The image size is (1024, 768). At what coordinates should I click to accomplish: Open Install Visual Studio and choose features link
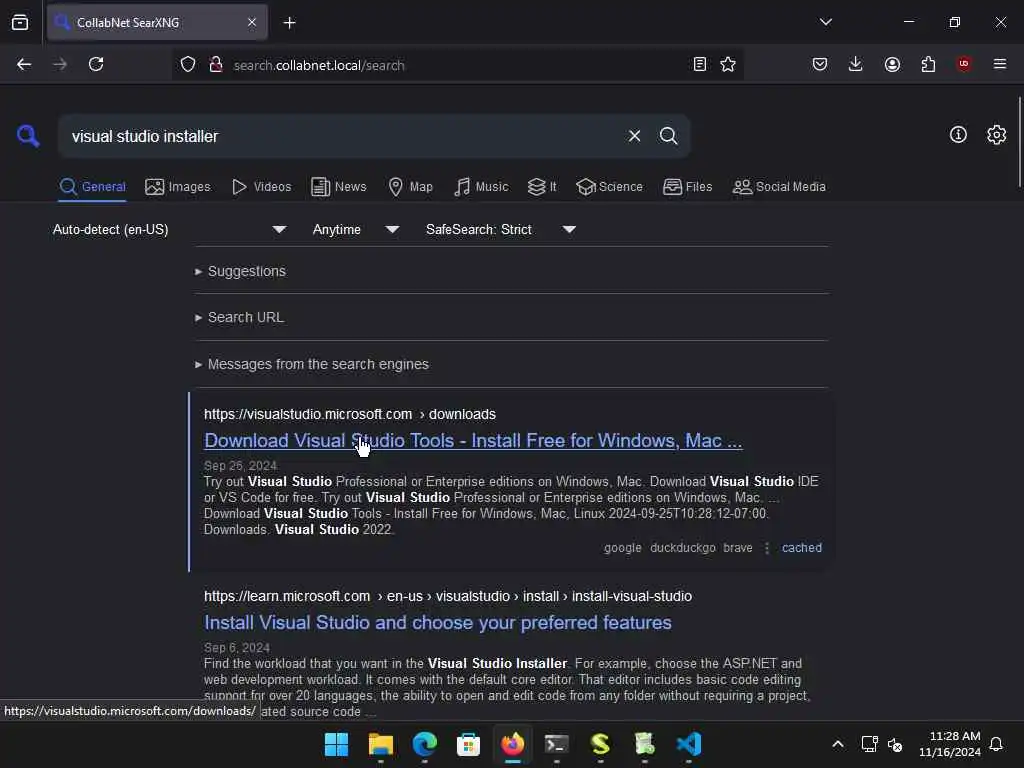click(x=438, y=622)
